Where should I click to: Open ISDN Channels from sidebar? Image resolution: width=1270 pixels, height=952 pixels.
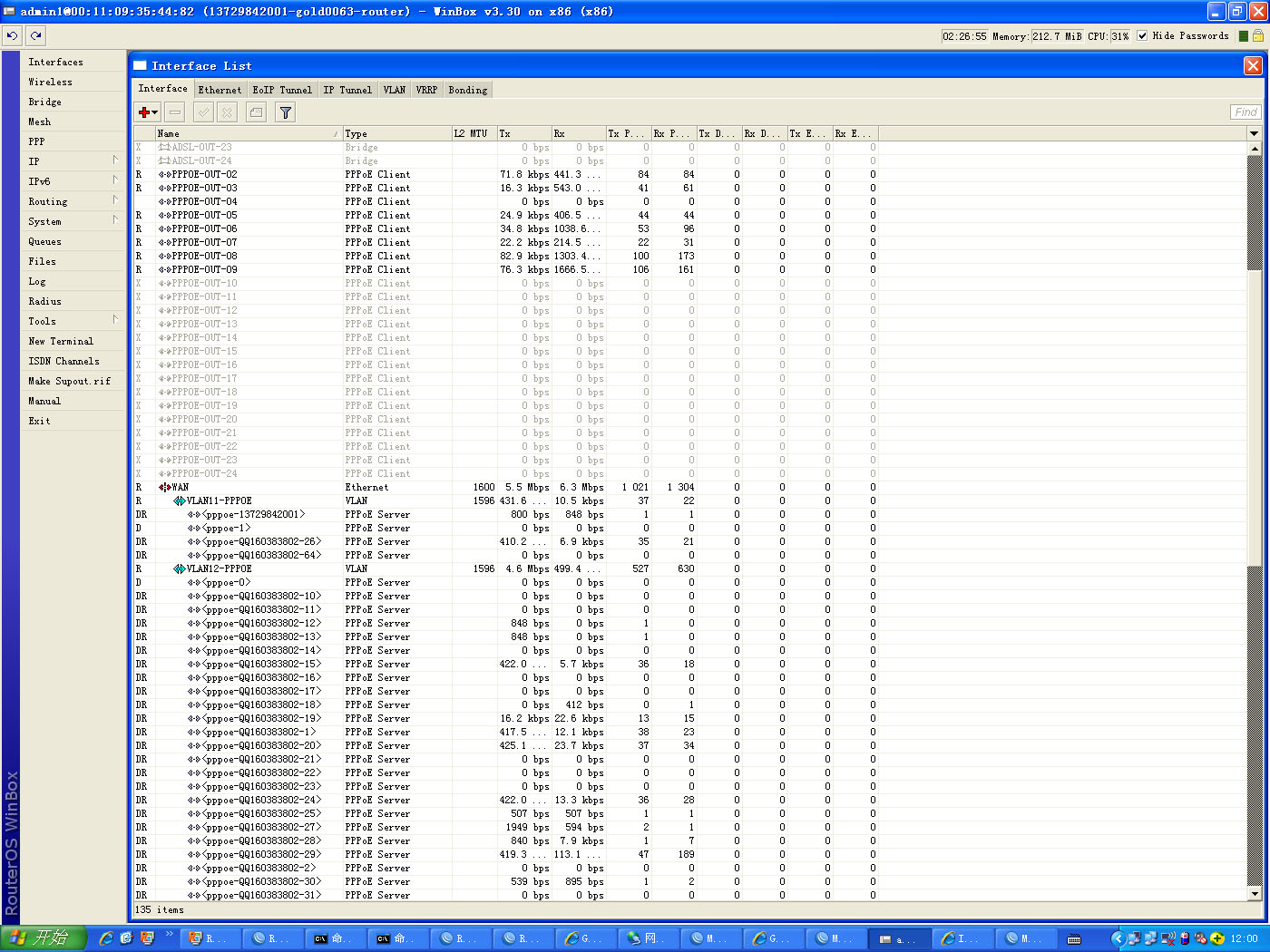point(73,361)
